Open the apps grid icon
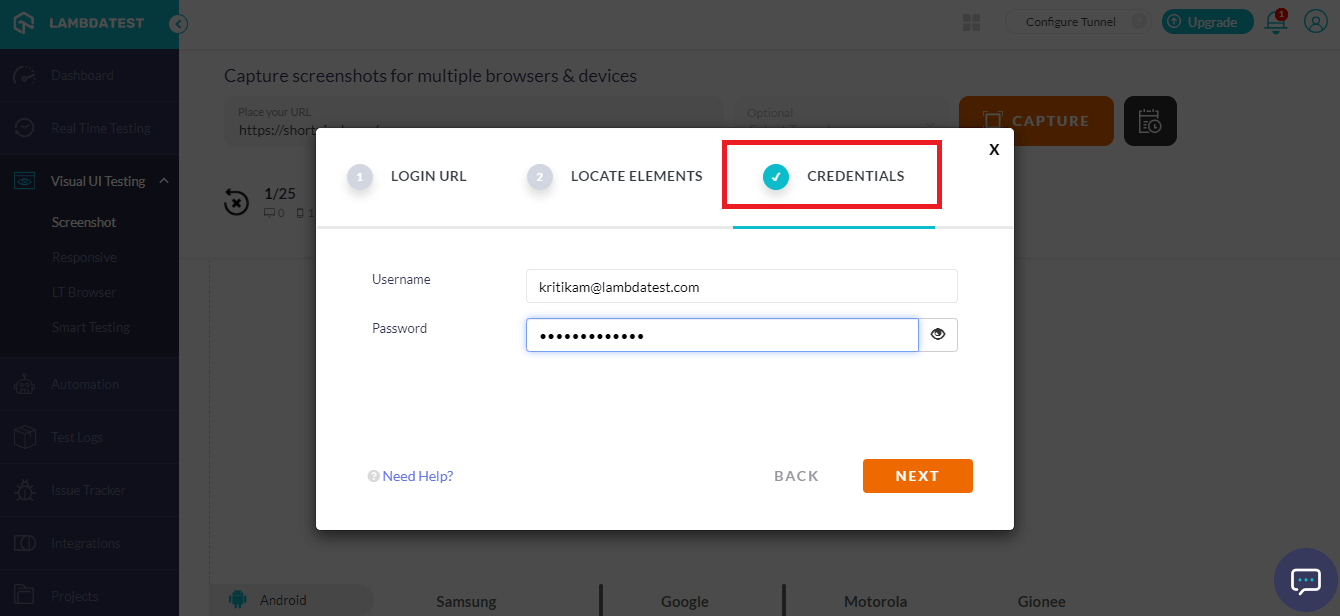Viewport: 1340px width, 616px height. [971, 22]
